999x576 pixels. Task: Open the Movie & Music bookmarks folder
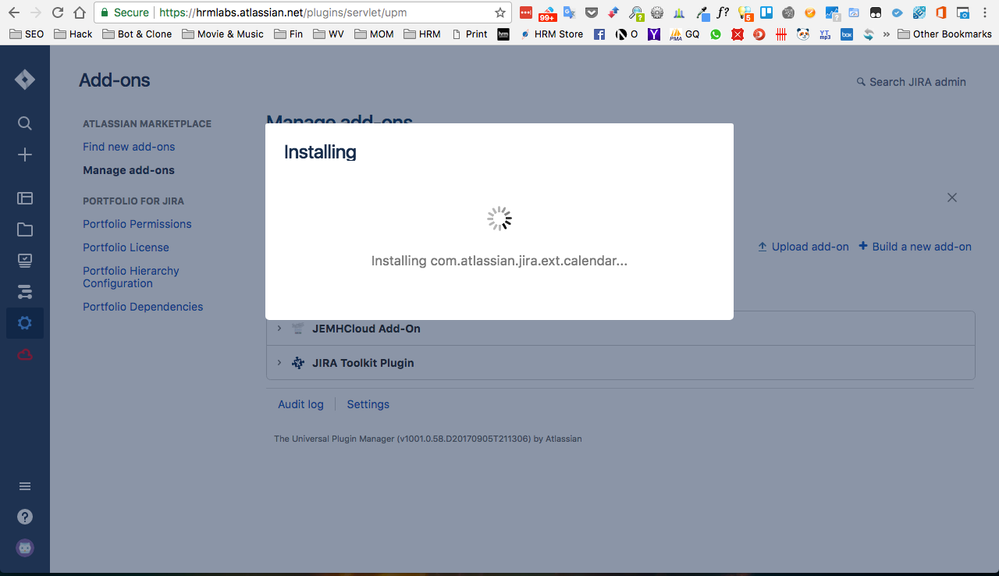point(223,34)
